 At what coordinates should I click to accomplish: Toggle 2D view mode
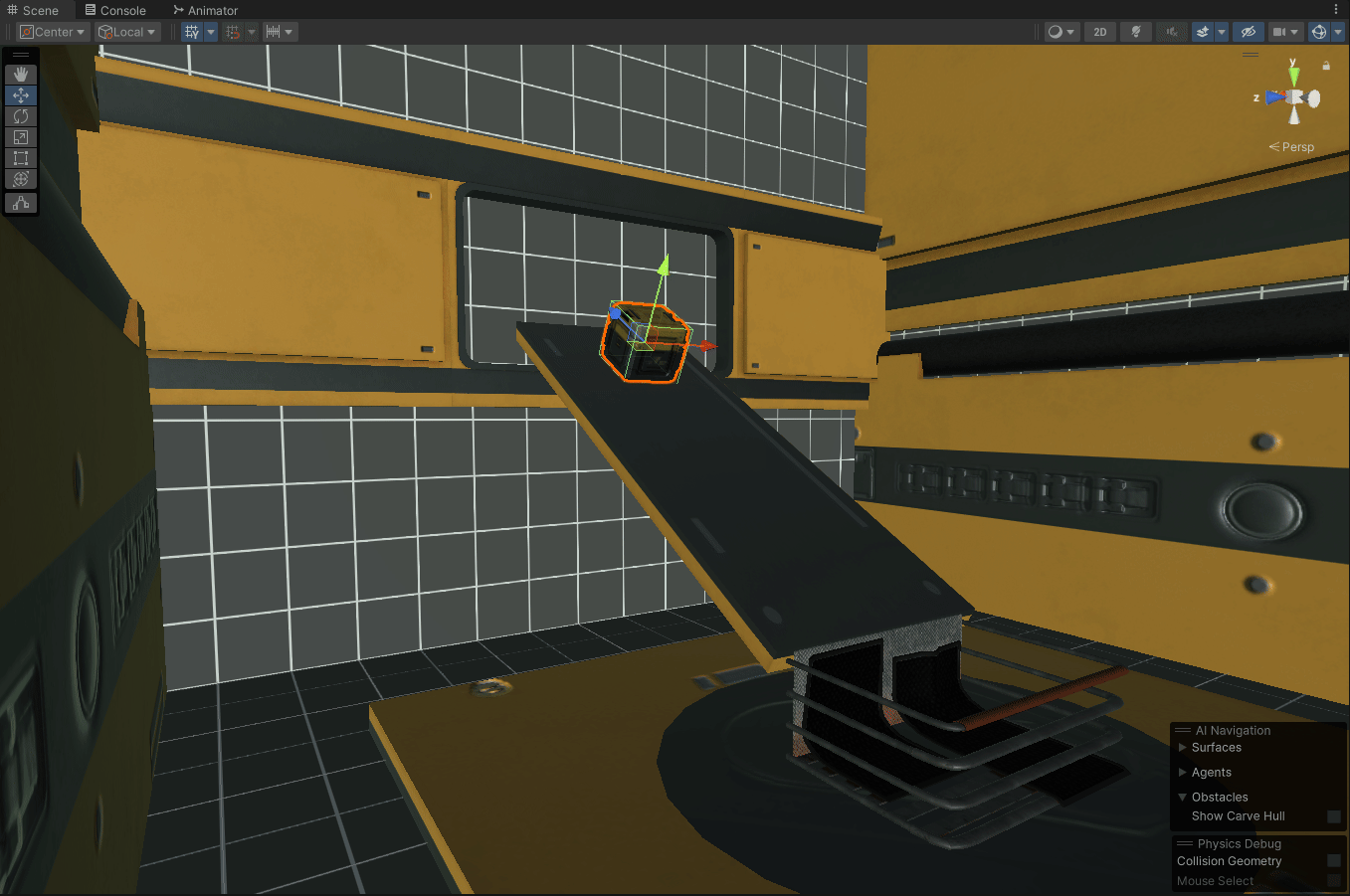(x=1099, y=31)
